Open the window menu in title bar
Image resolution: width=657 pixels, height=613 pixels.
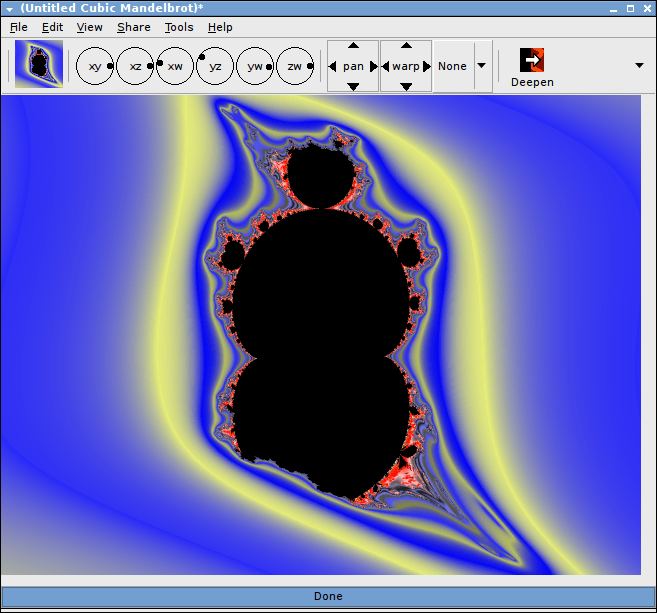click(x=9, y=8)
